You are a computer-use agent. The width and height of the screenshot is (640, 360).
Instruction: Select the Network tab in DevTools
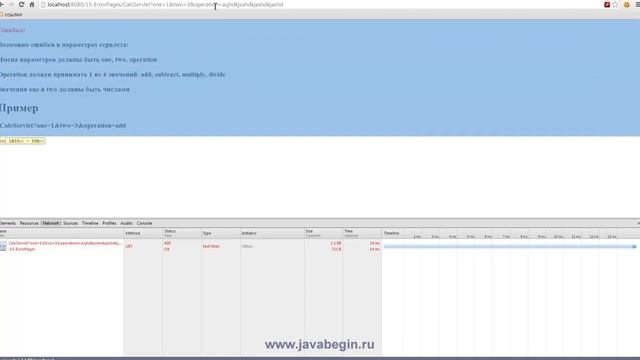coord(51,223)
